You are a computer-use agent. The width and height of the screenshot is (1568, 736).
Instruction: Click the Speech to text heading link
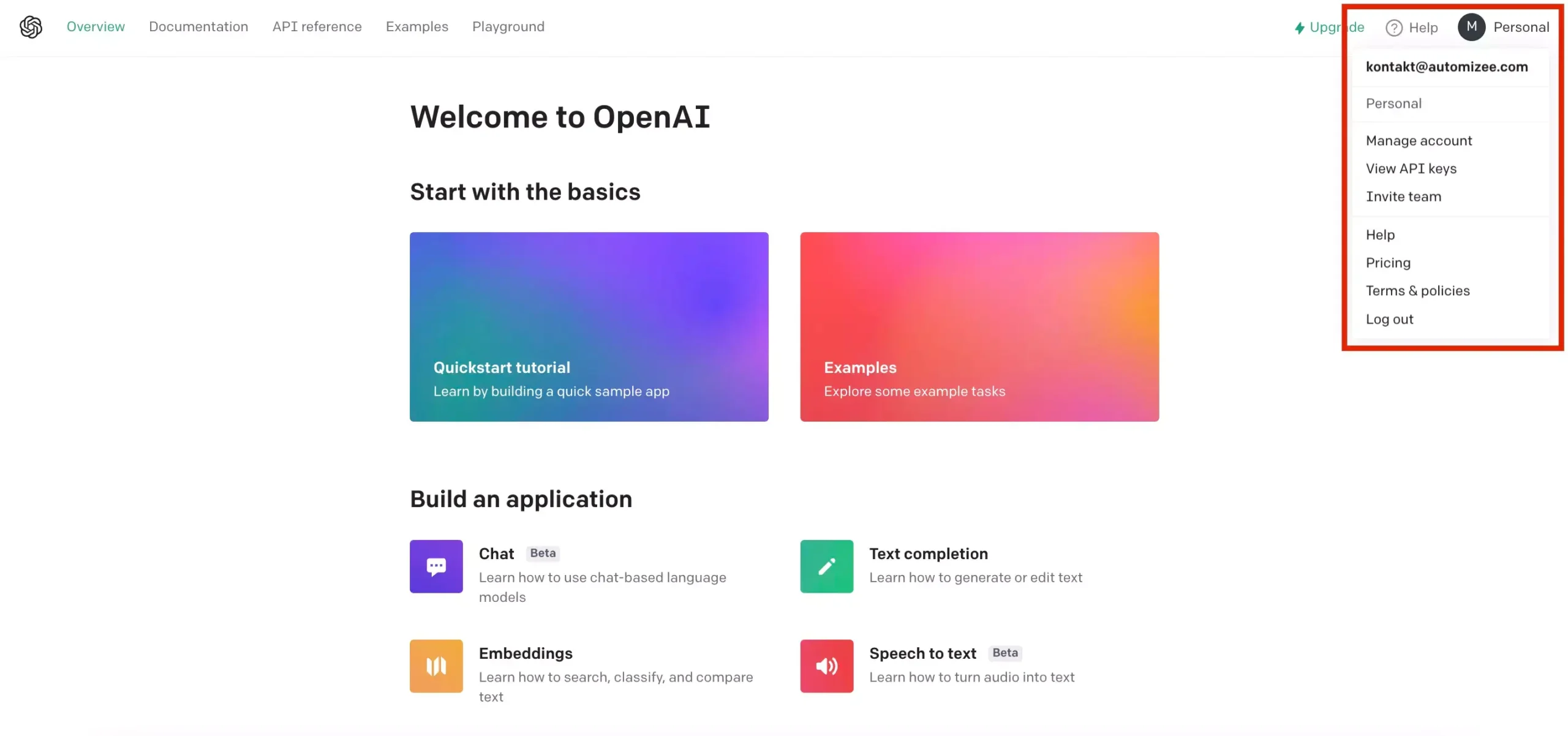click(922, 653)
